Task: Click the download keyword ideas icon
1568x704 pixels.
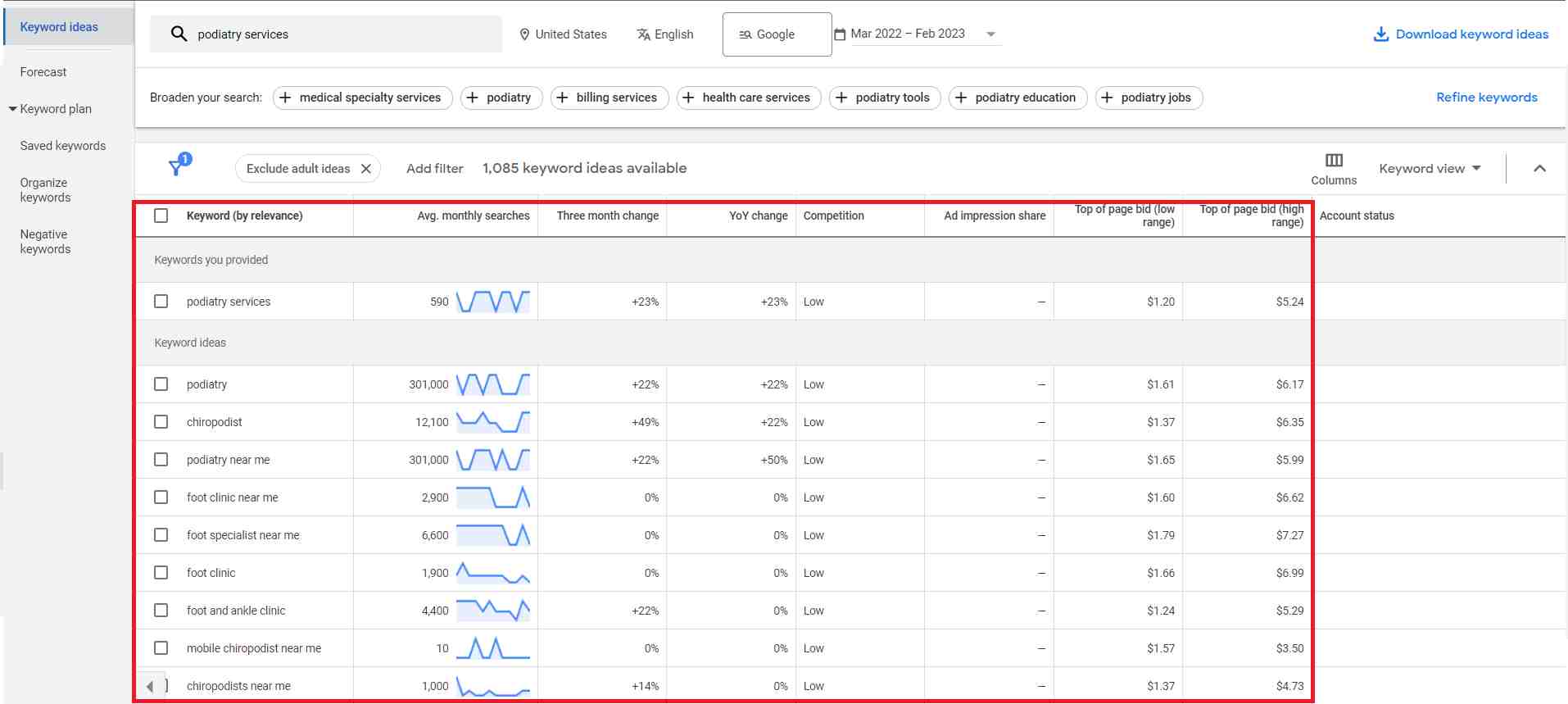Action: 1380,34
